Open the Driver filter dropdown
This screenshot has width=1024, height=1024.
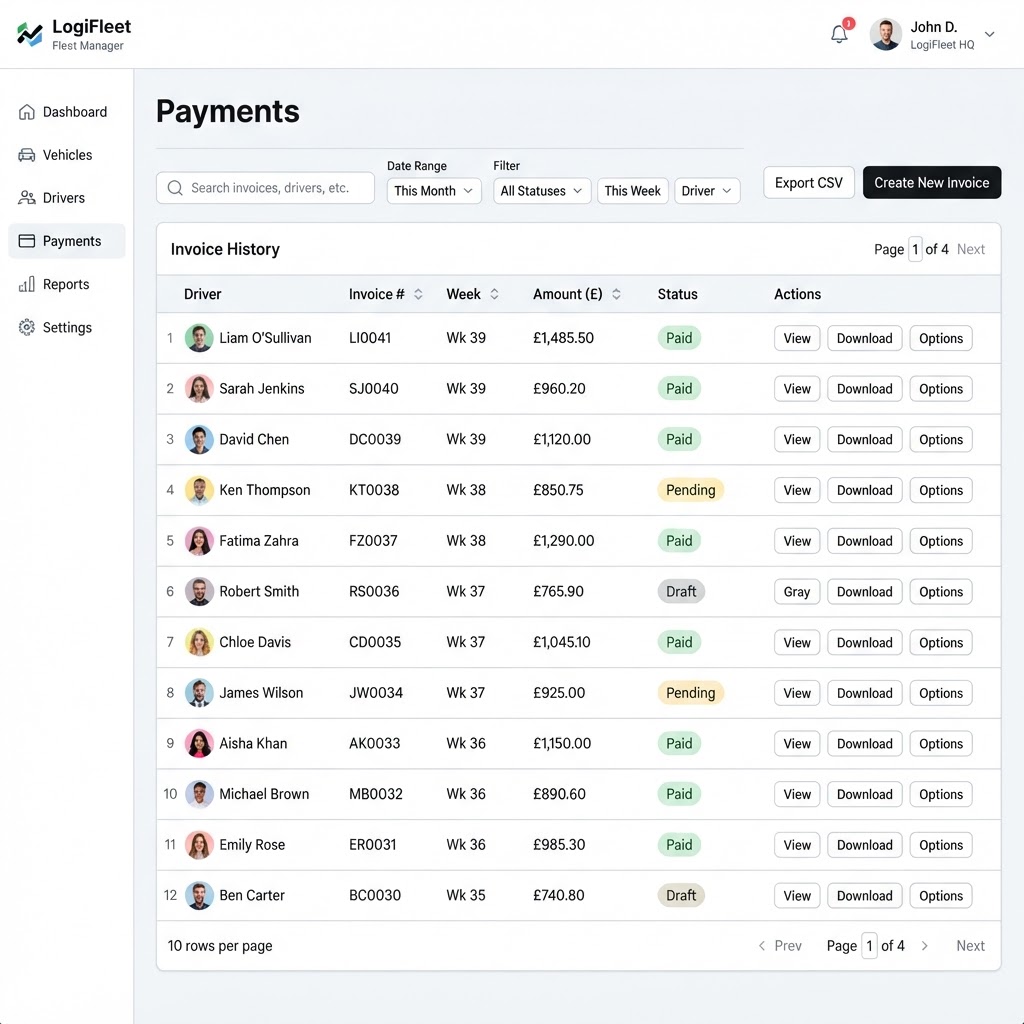[707, 191]
